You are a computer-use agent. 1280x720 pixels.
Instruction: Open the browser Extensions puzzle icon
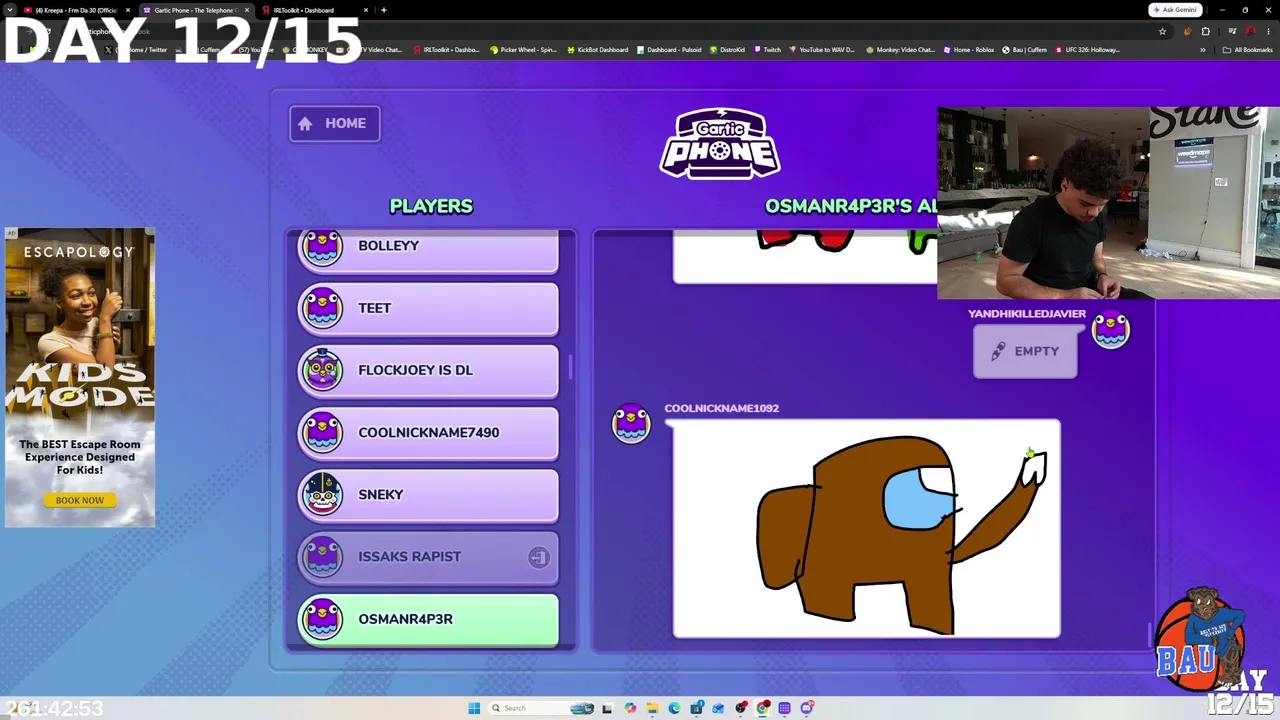coord(1205,31)
